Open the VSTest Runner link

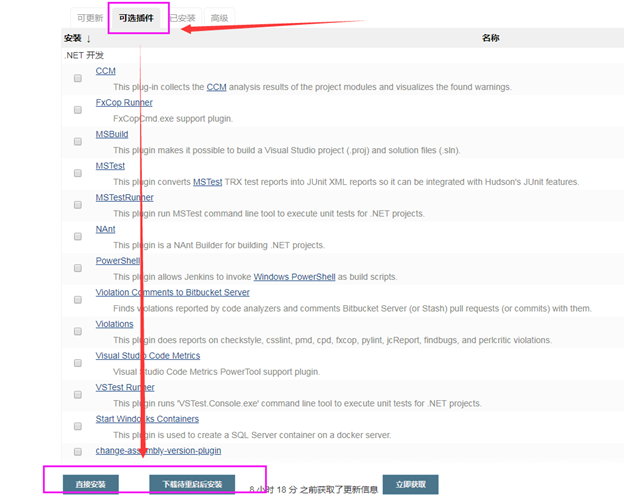125,388
